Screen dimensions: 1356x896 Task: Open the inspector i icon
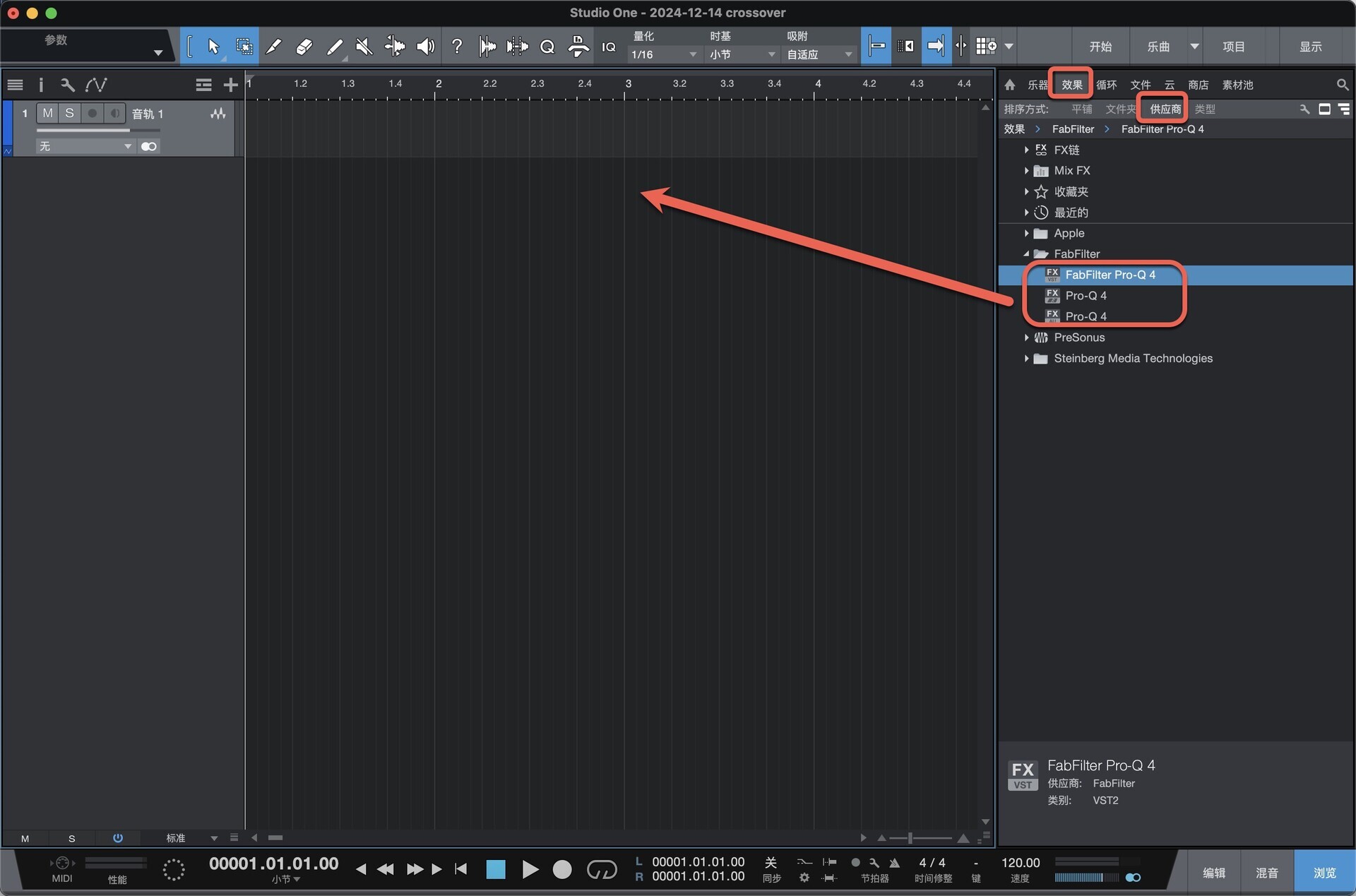(41, 85)
